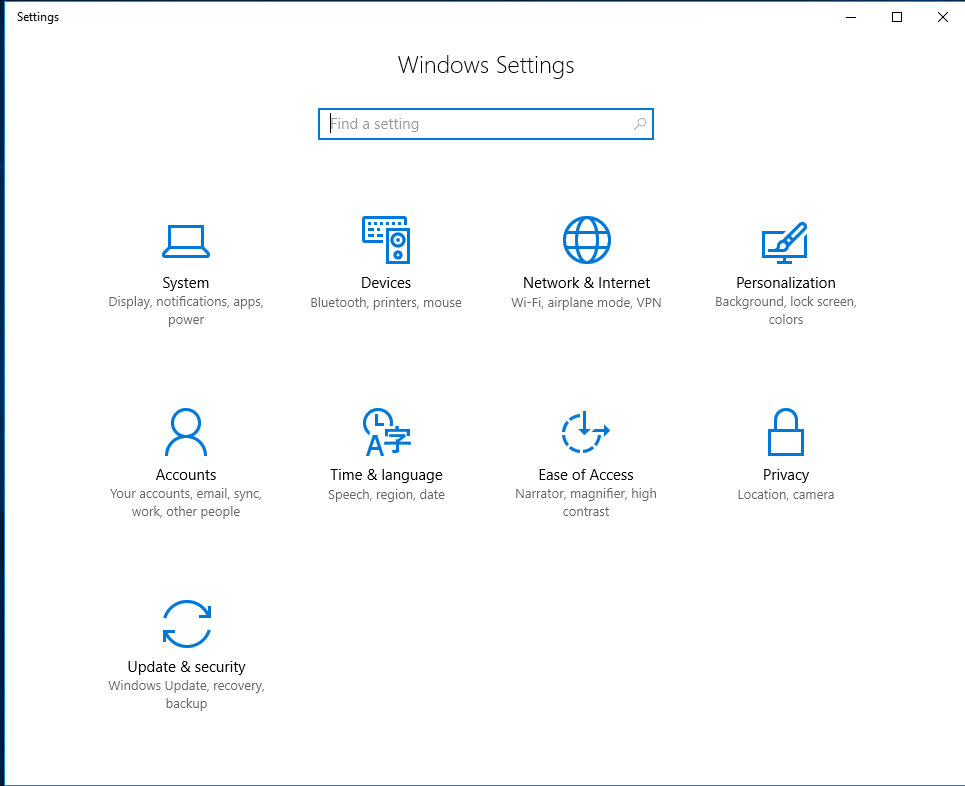
Task: Open the Time & language icon
Action: pyautogui.click(x=386, y=431)
